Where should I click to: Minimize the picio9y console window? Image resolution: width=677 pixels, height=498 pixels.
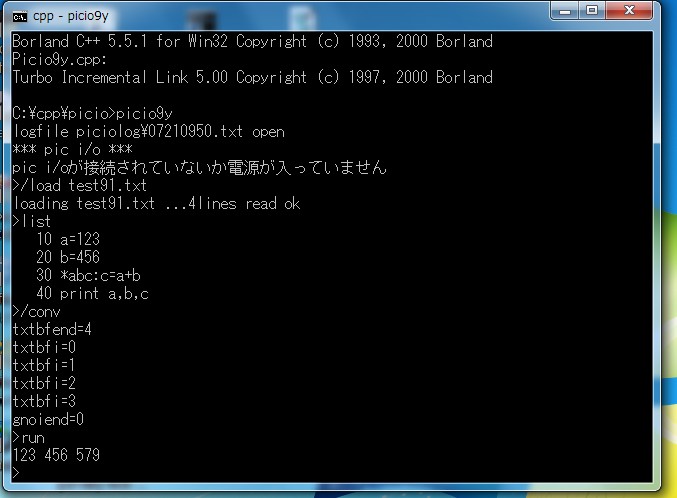pyautogui.click(x=565, y=11)
